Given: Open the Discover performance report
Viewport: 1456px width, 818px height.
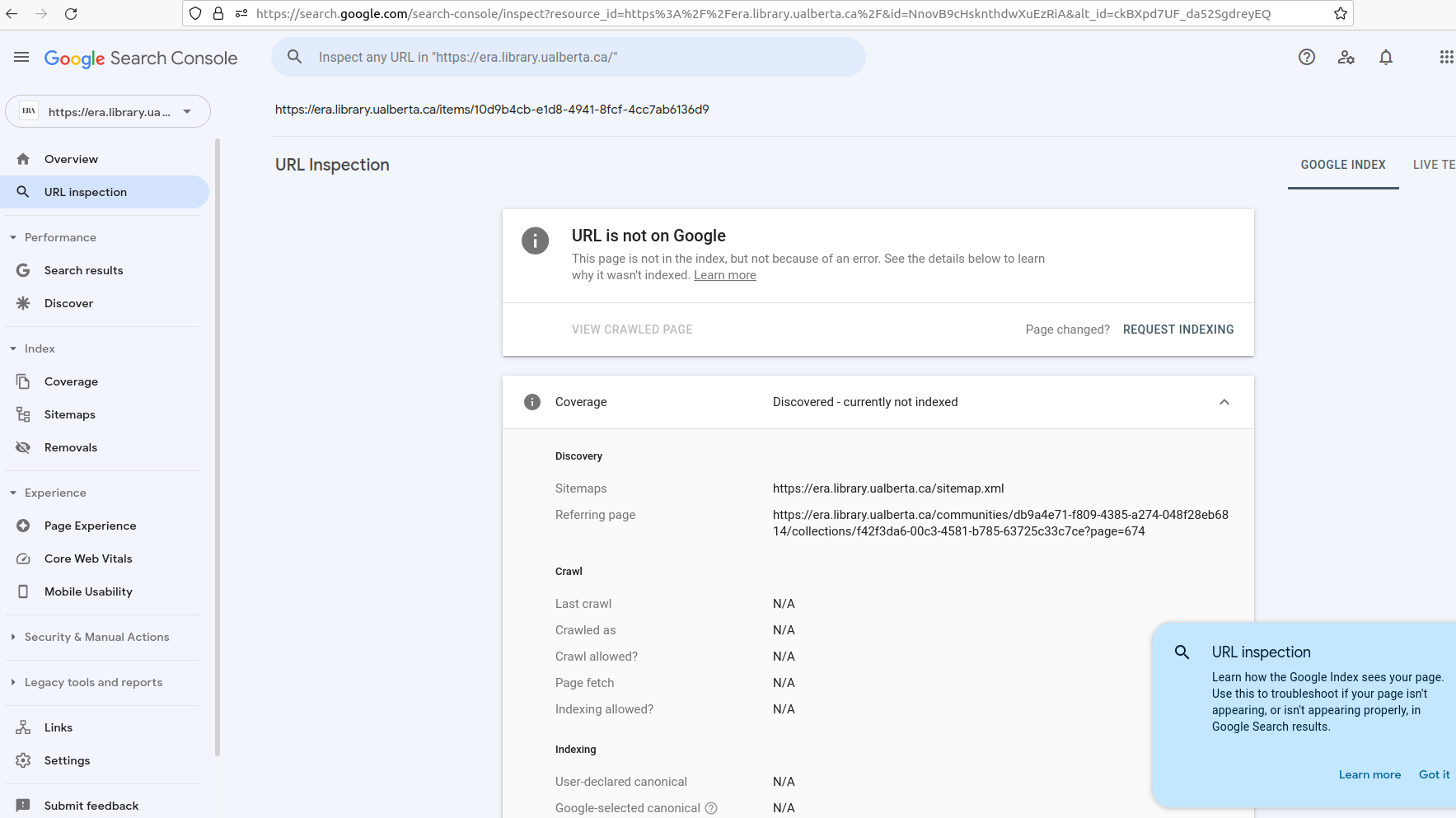Looking at the screenshot, I should coord(68,303).
